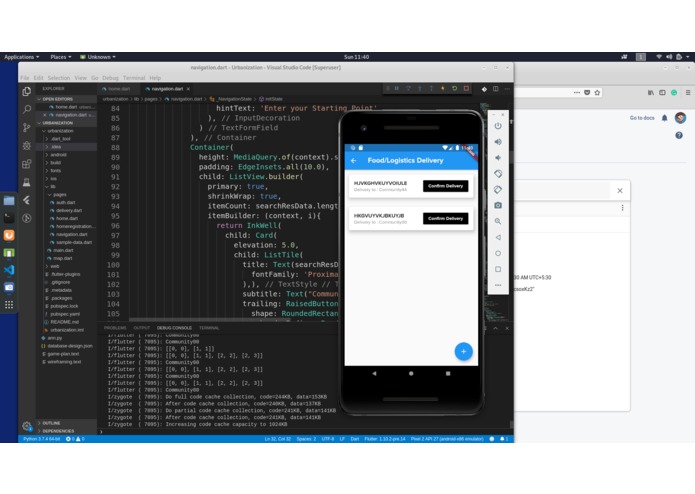Image resolution: width=695 pixels, height=494 pixels.
Task: Switch to the OUTPUT panel tab
Action: point(142,328)
